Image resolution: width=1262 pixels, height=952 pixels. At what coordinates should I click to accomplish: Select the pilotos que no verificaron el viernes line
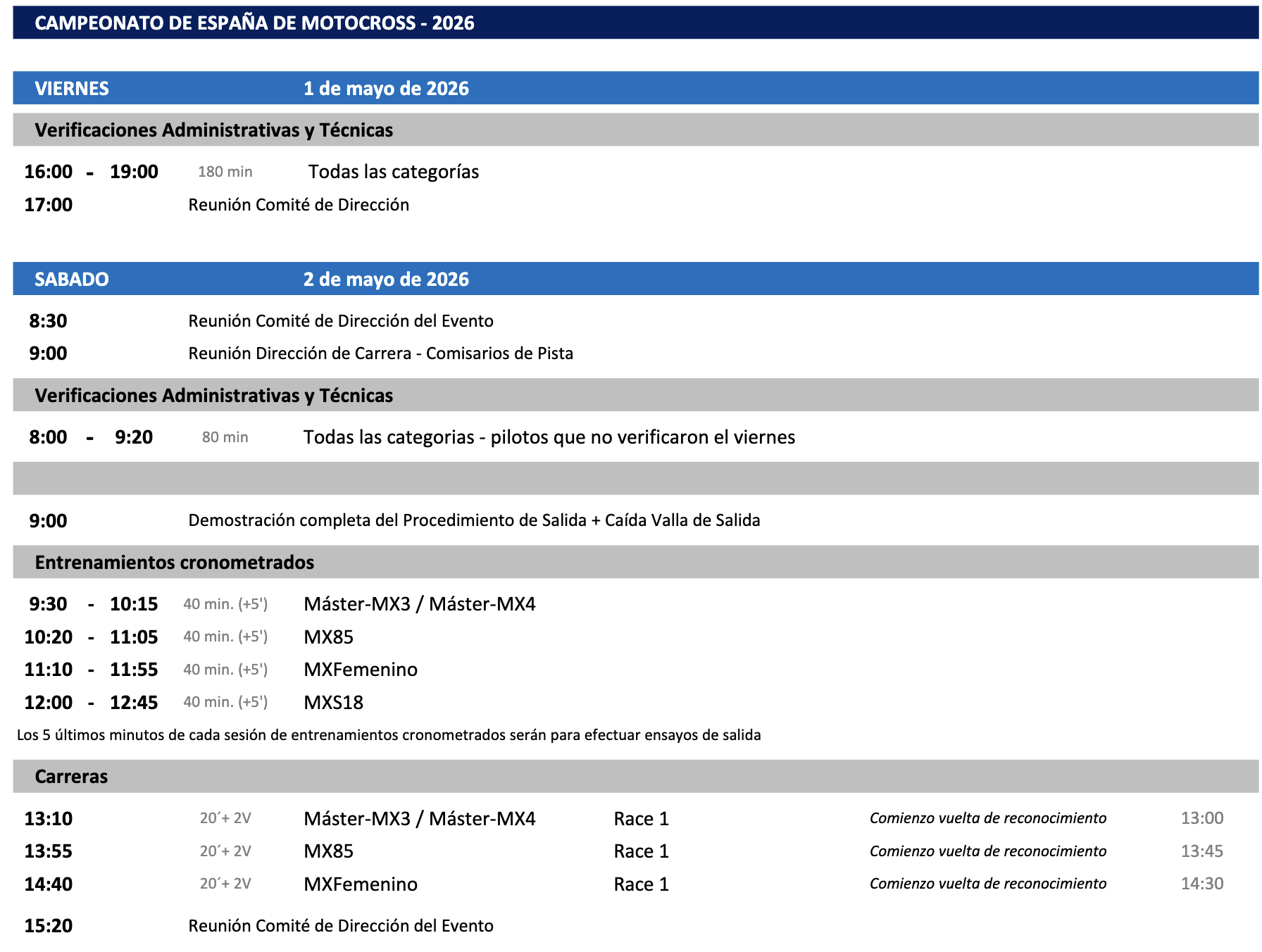tap(549, 437)
